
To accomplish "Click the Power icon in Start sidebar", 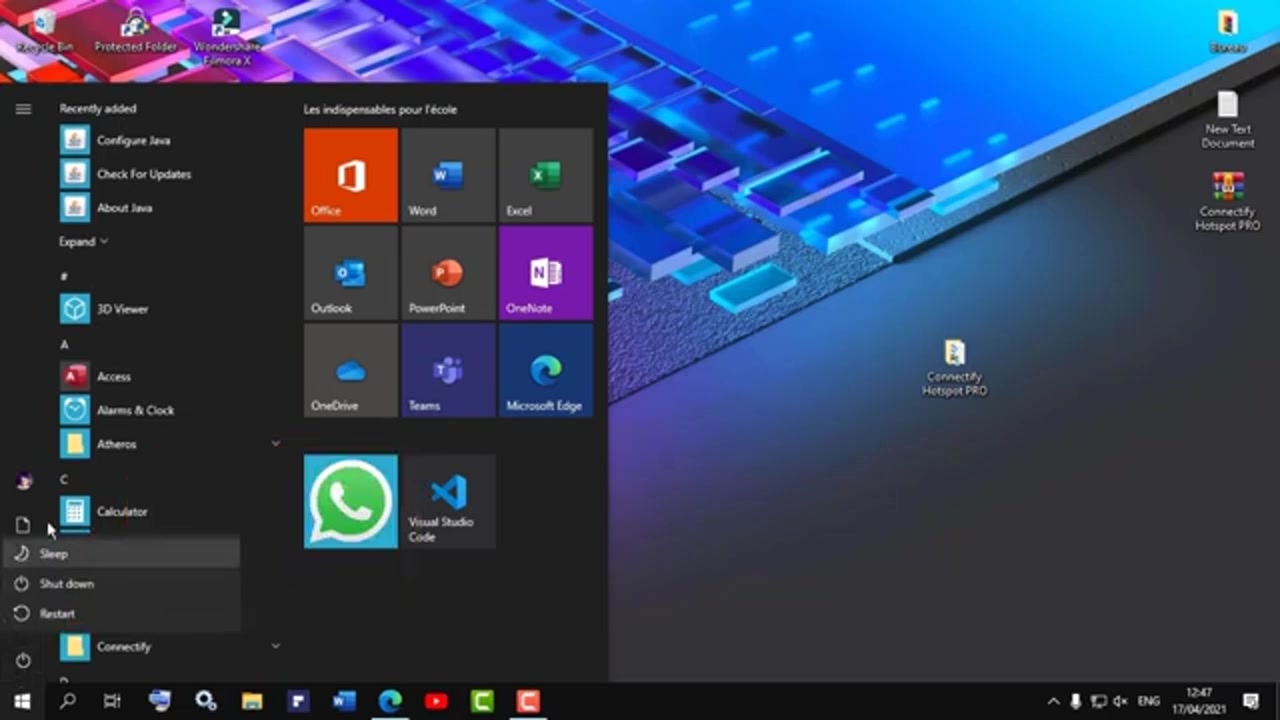I will coord(23,660).
